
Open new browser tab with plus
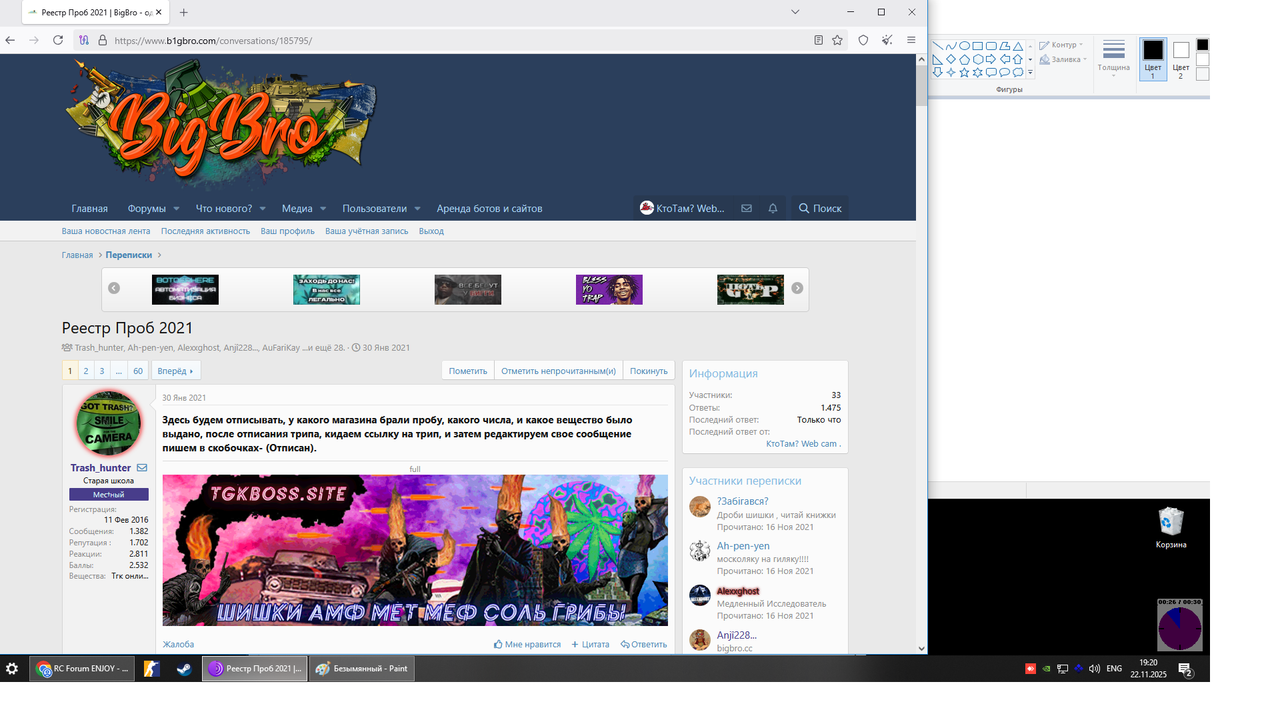[x=184, y=12]
